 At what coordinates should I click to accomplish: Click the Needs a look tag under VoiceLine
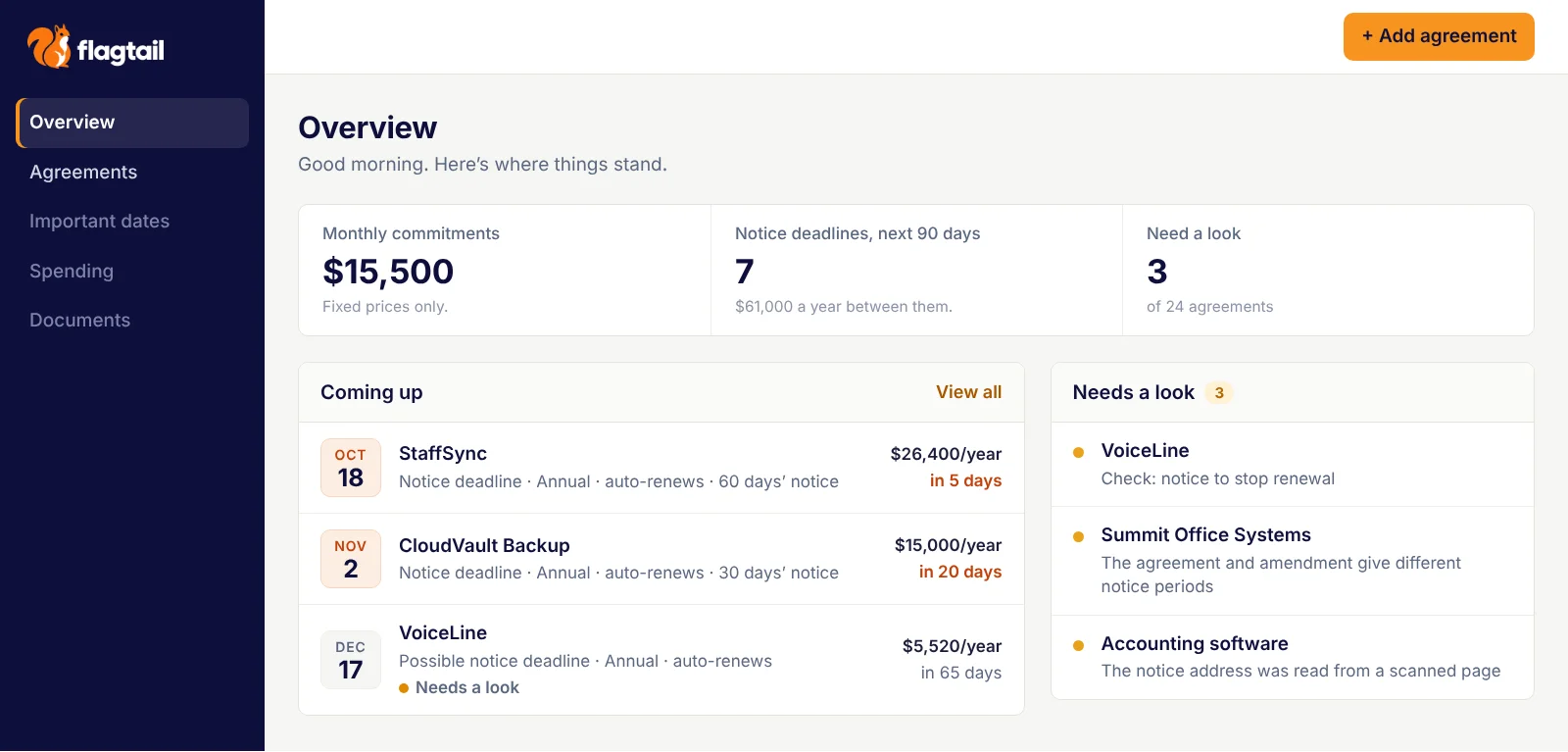click(x=459, y=687)
